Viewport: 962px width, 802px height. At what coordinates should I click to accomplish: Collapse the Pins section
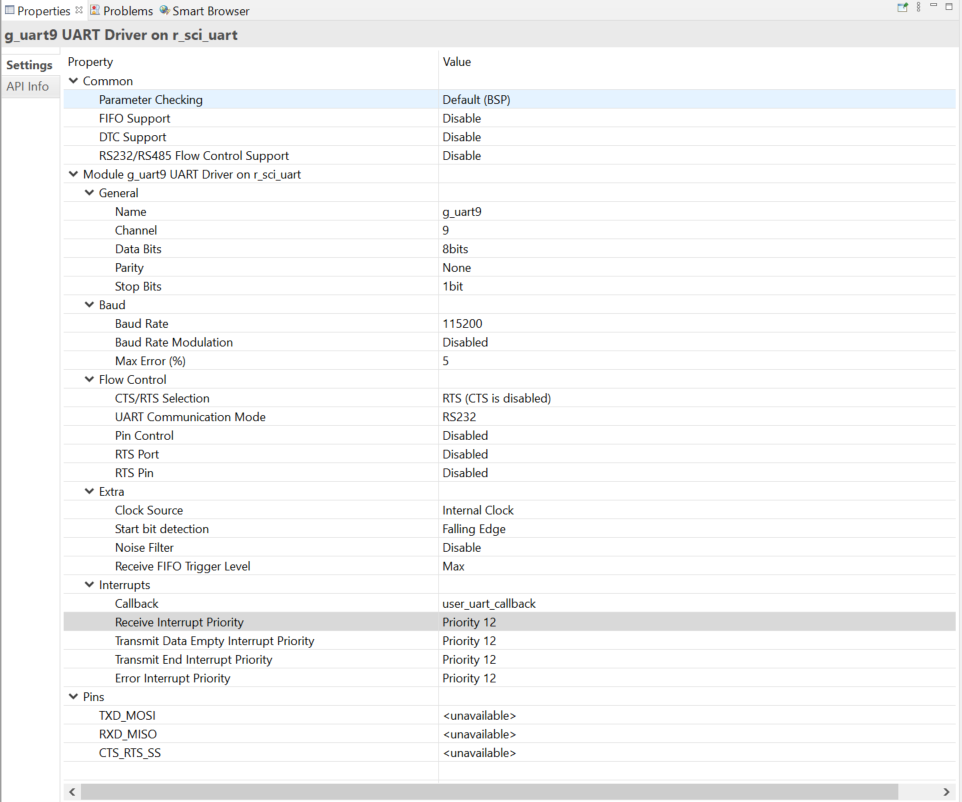[74, 696]
